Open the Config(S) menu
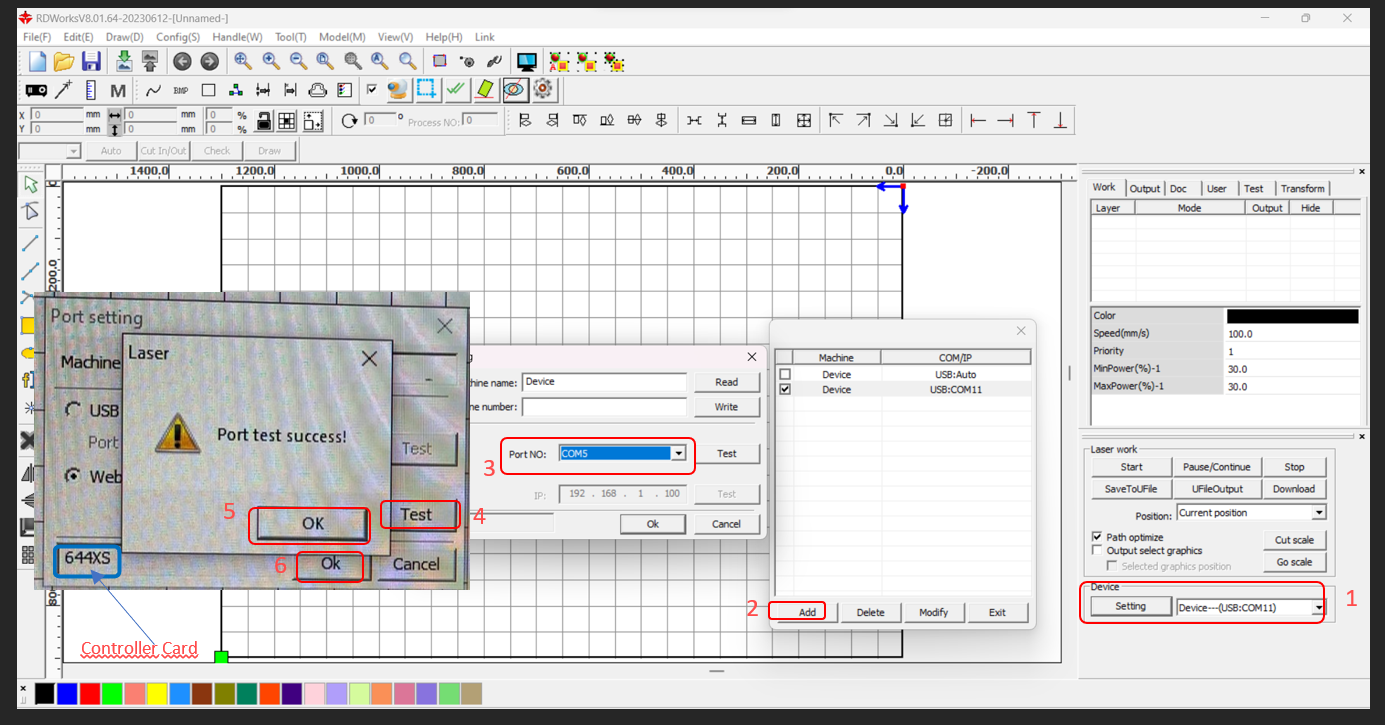This screenshot has width=1385, height=725. [x=178, y=37]
